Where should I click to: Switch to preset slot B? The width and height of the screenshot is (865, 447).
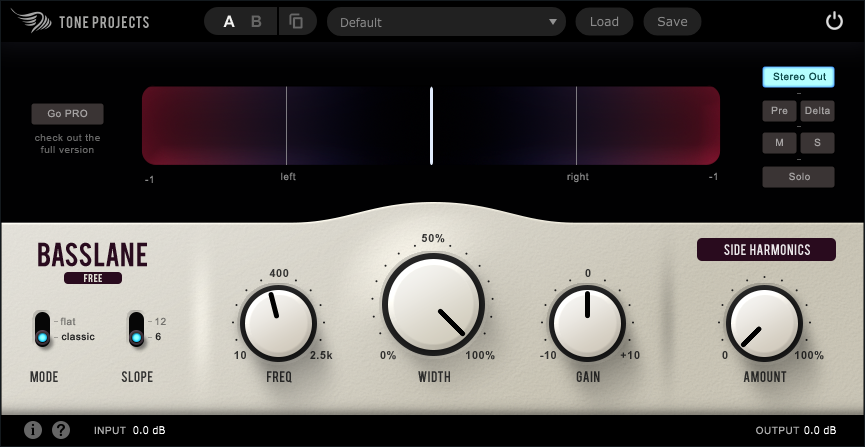tap(257, 21)
